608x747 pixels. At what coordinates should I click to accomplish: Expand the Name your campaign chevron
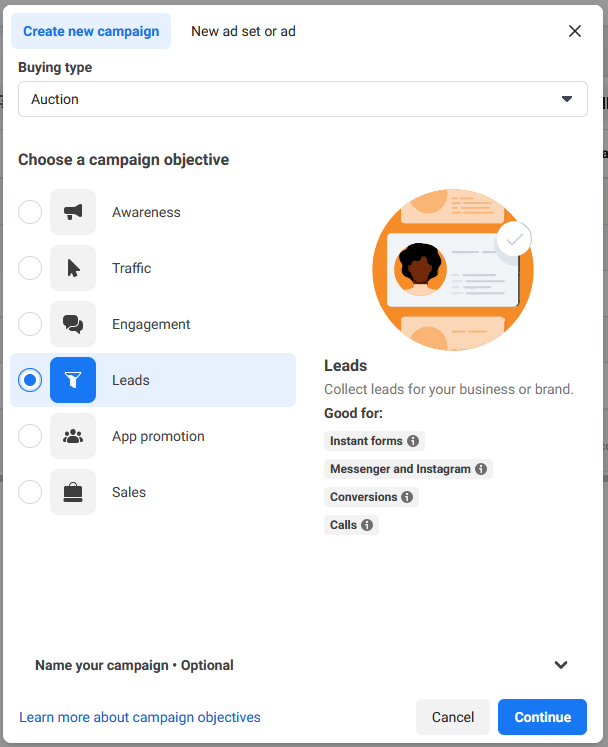[x=561, y=665]
